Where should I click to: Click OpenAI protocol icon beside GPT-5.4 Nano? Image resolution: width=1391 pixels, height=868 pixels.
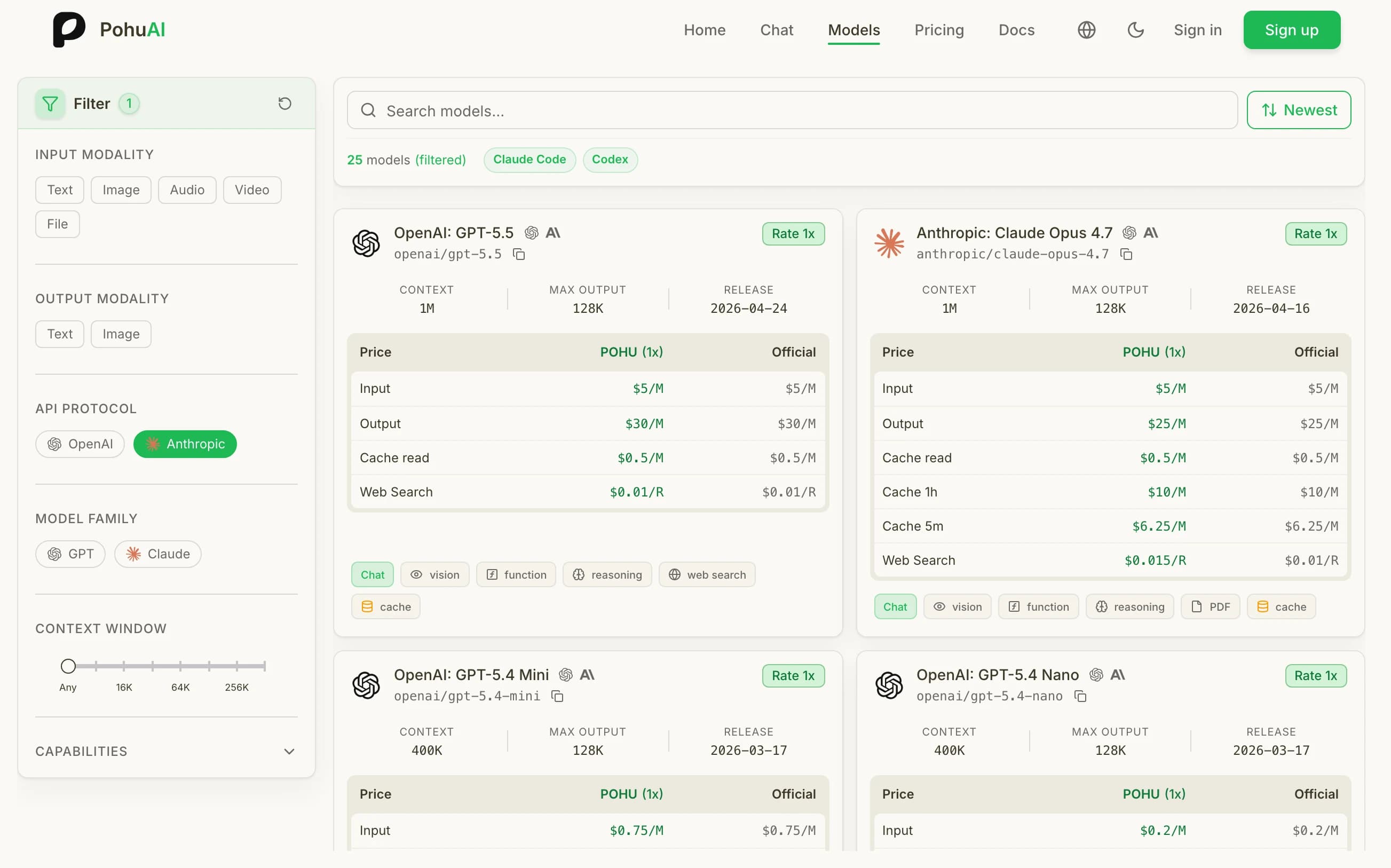1096,675
